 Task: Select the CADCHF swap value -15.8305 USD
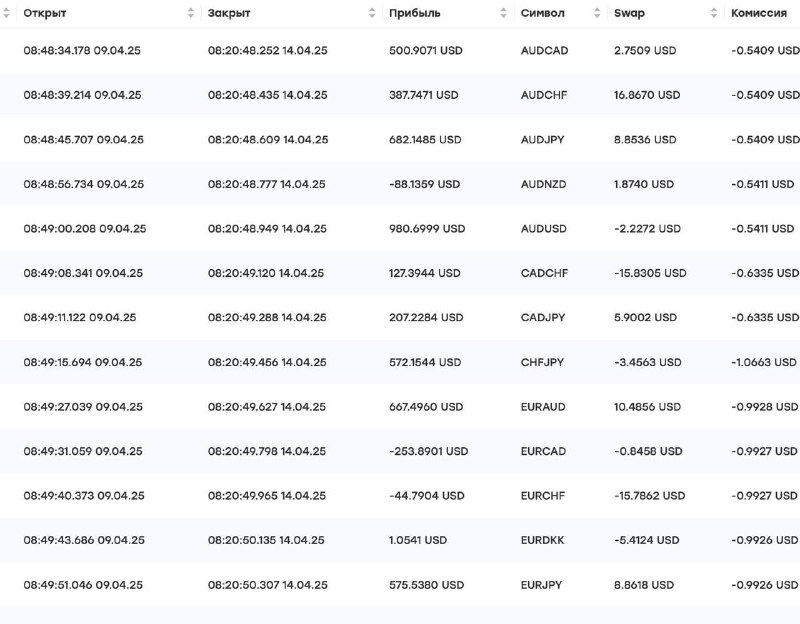coord(650,273)
